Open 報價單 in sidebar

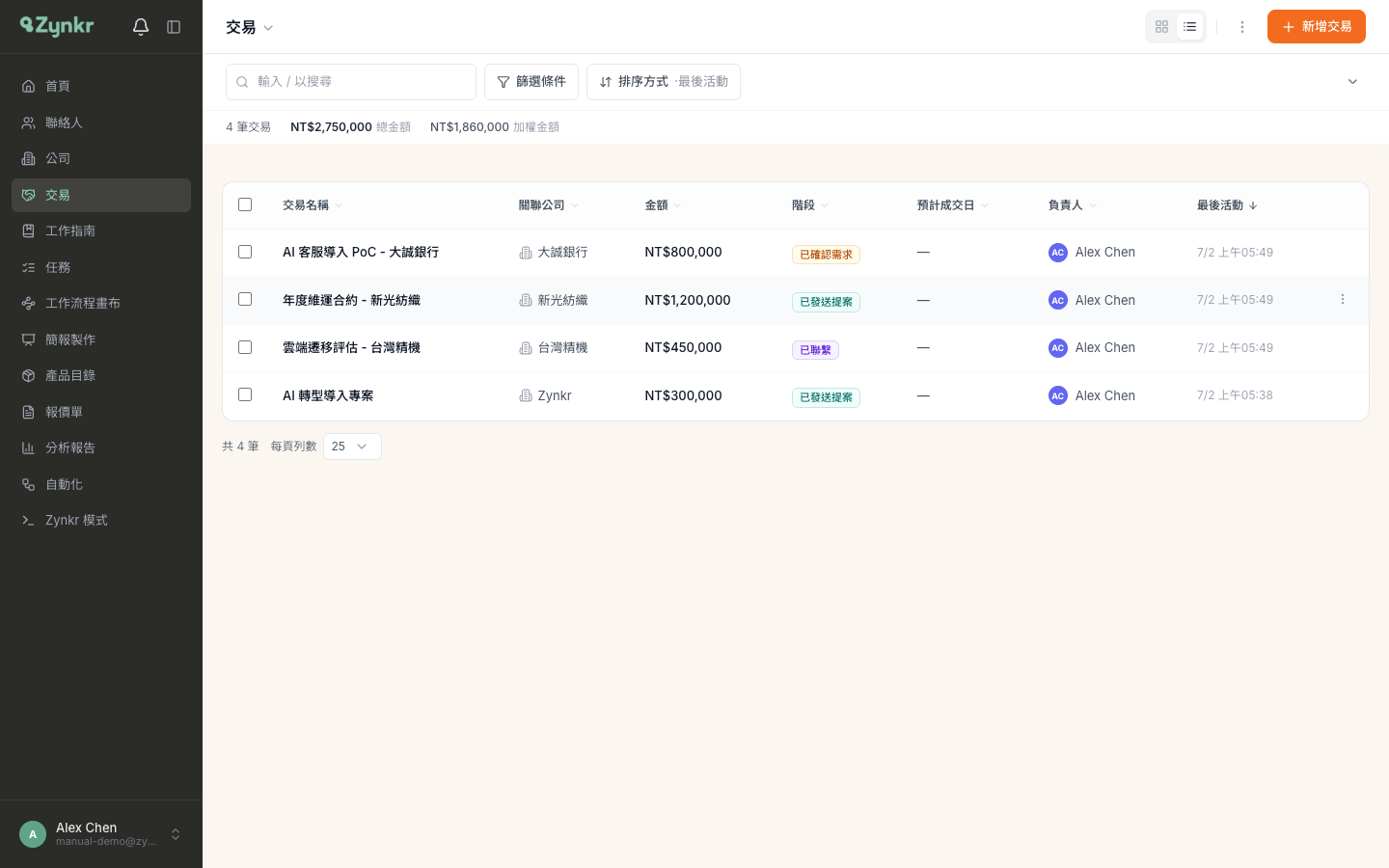101,412
